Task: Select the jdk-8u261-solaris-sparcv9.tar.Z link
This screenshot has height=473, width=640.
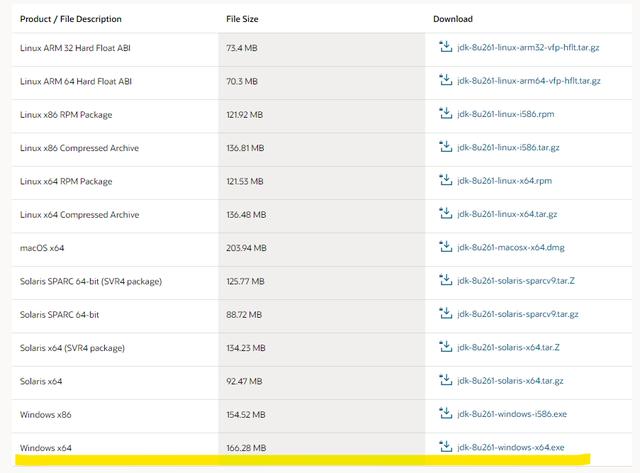Action: [516, 281]
